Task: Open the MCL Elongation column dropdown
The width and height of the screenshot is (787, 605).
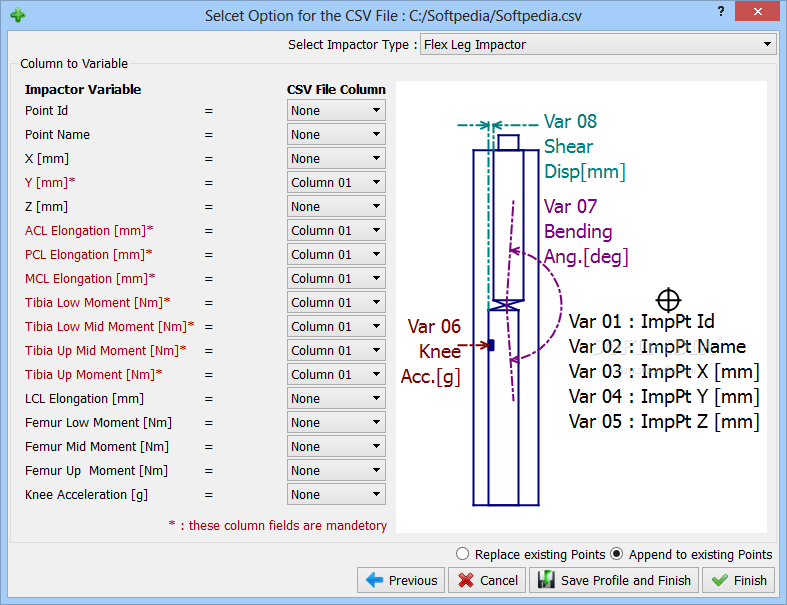Action: click(336, 279)
